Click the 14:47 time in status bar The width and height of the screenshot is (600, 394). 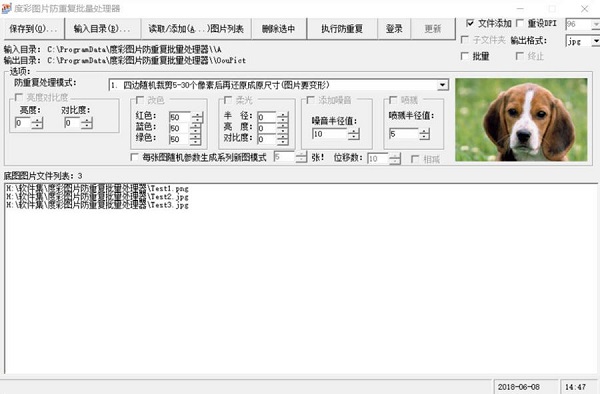(576, 387)
